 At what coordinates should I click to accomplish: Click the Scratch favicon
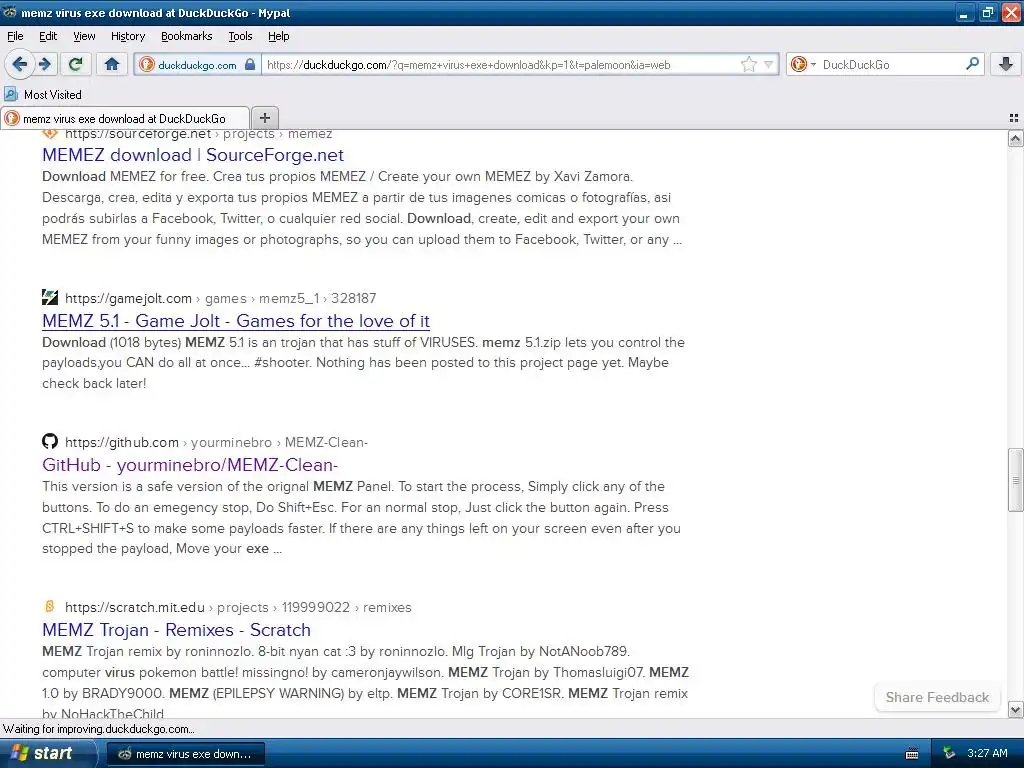[50, 606]
